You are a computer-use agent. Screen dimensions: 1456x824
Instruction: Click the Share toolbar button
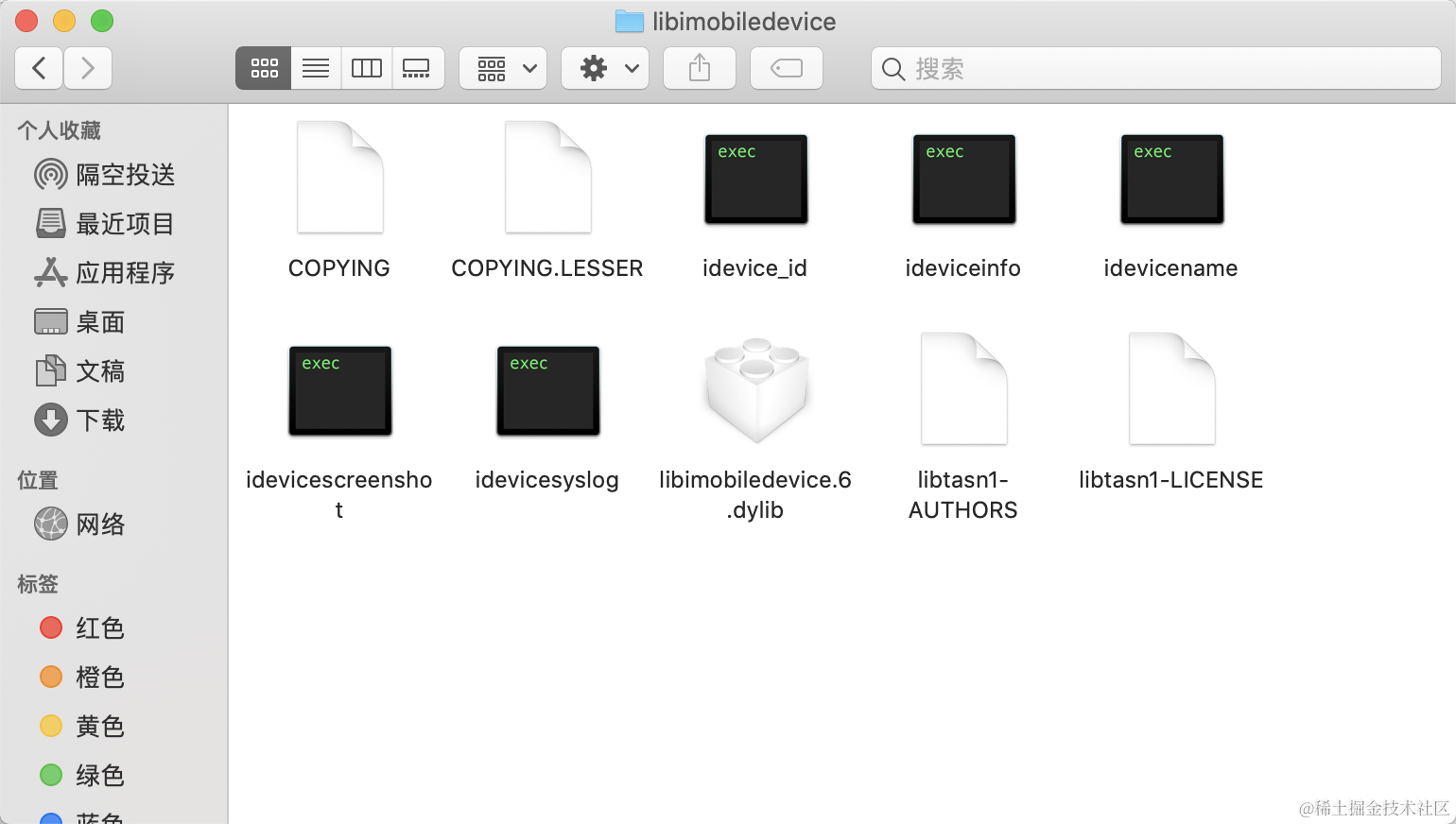coord(700,68)
